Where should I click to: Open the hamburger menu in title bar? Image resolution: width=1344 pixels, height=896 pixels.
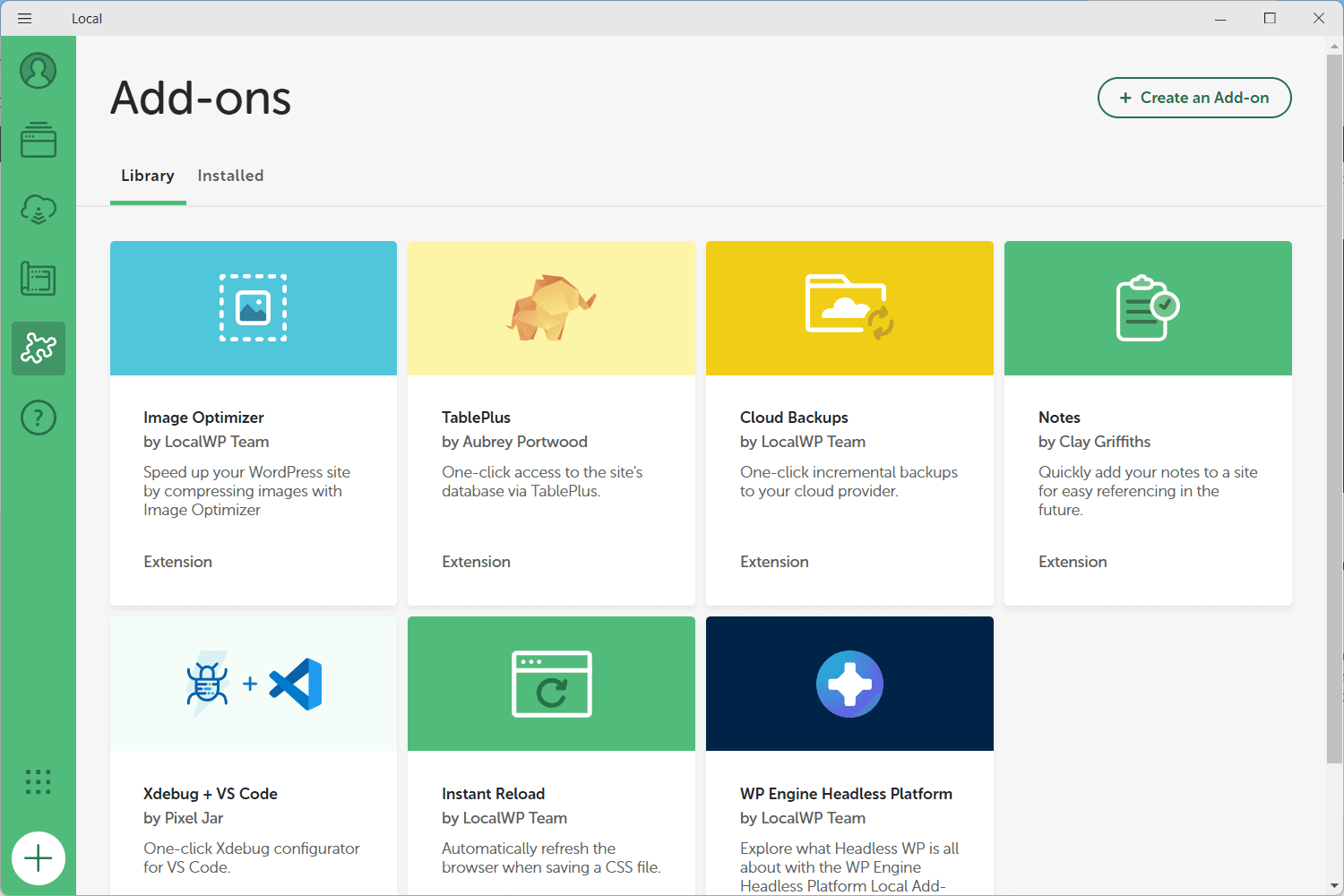click(24, 18)
